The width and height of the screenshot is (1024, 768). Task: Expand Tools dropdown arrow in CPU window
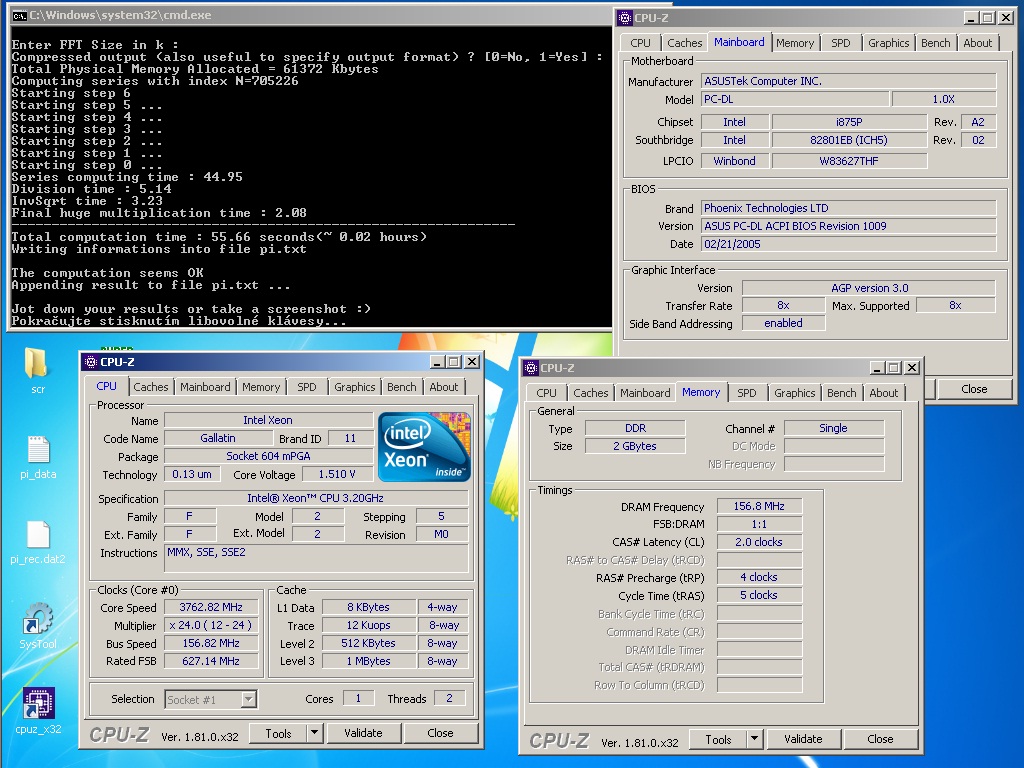click(x=314, y=733)
